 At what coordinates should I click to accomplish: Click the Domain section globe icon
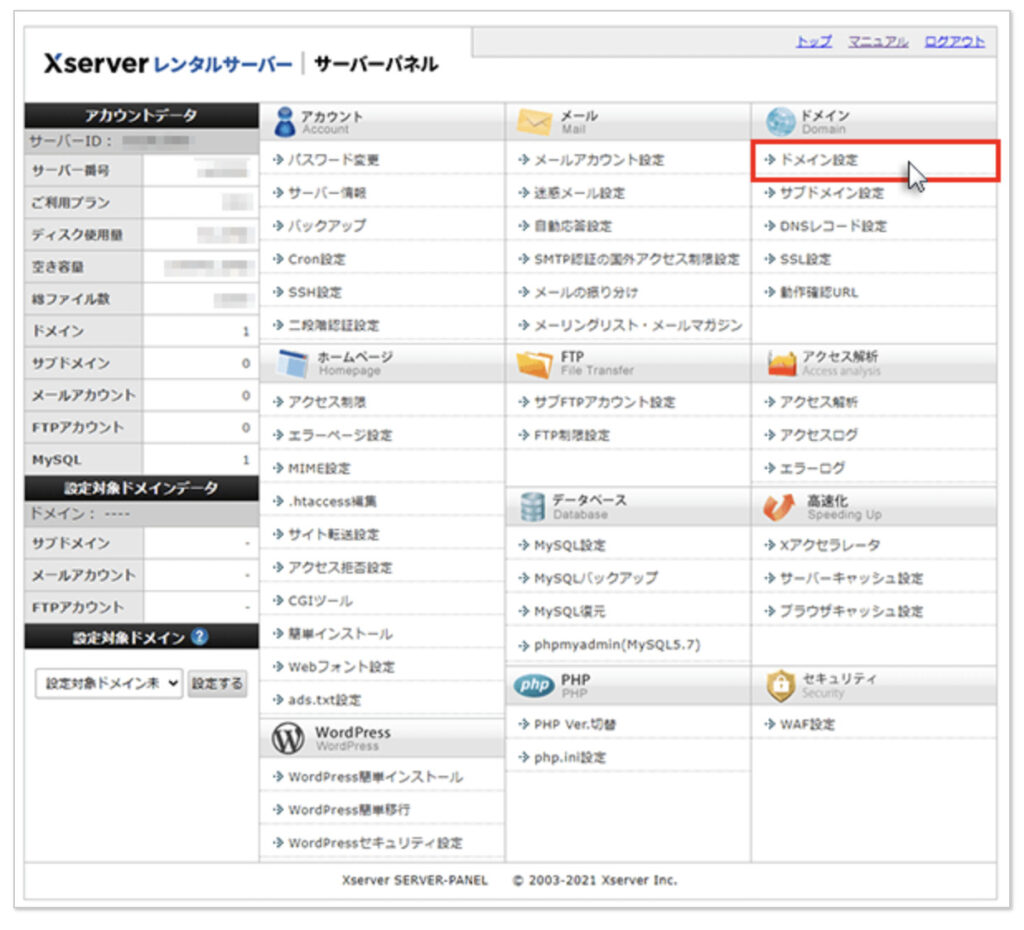(x=780, y=121)
